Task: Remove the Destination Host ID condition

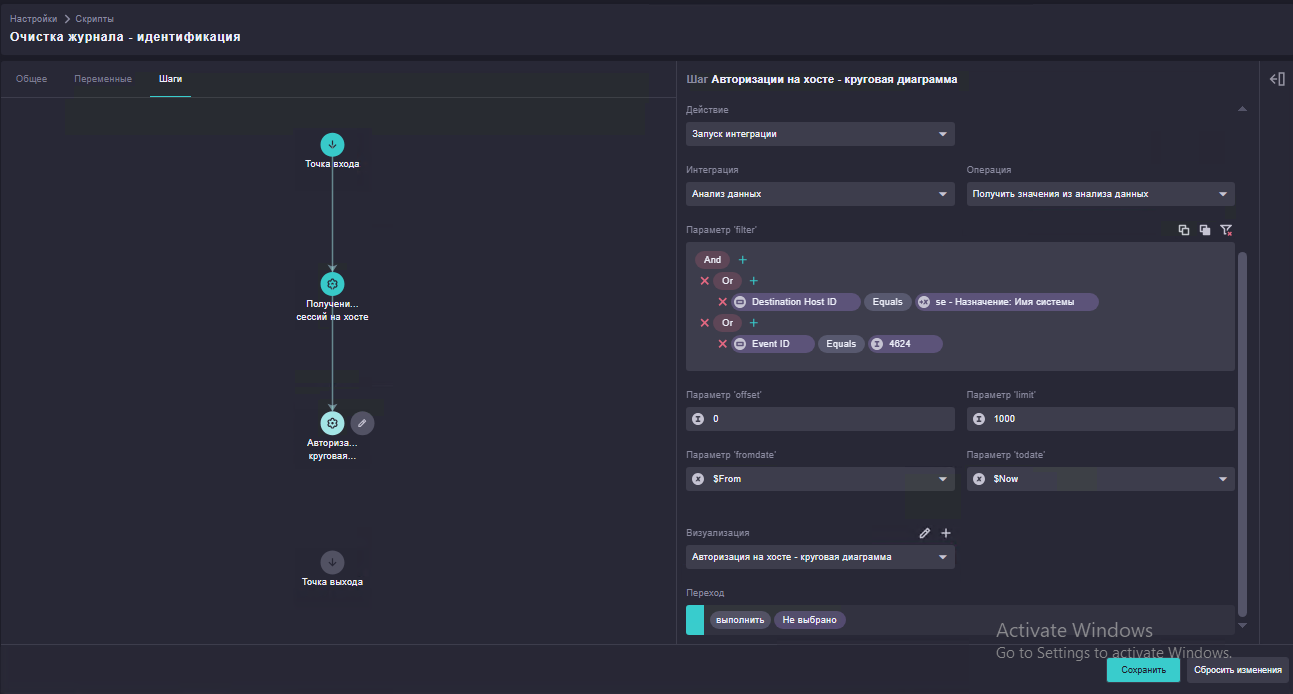Action: tap(722, 302)
